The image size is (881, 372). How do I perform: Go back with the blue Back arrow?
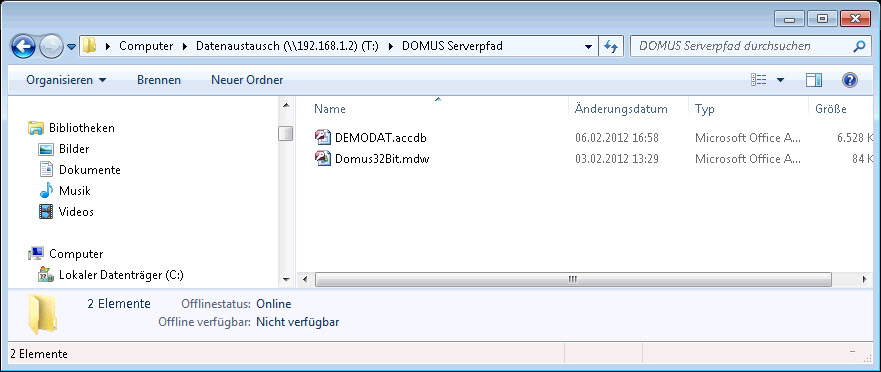(24, 47)
